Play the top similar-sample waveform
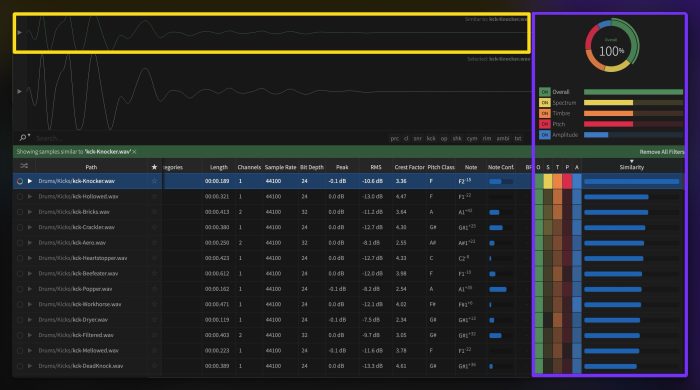 (x=20, y=33)
